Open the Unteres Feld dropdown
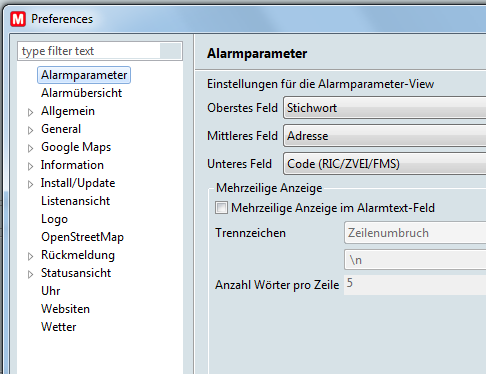 click(385, 164)
